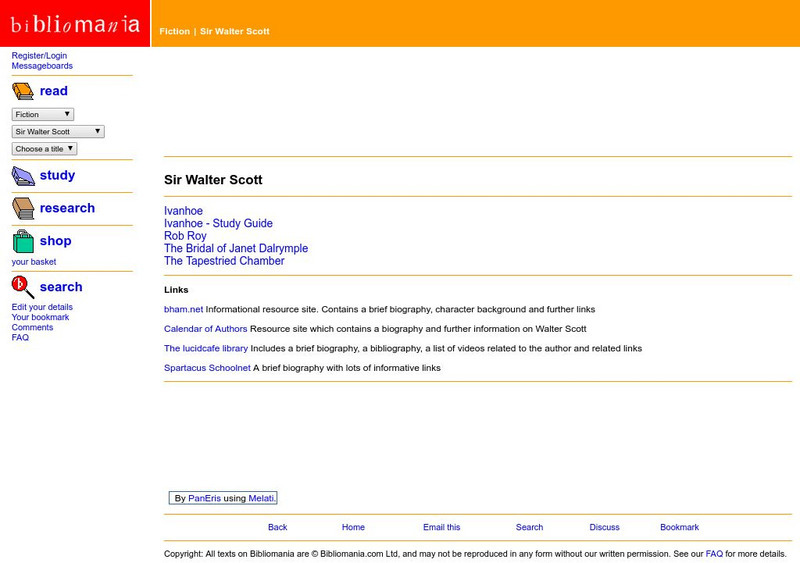Click the Bibliomania logo
Image resolution: width=800 pixels, height=563 pixels.
(75, 23)
